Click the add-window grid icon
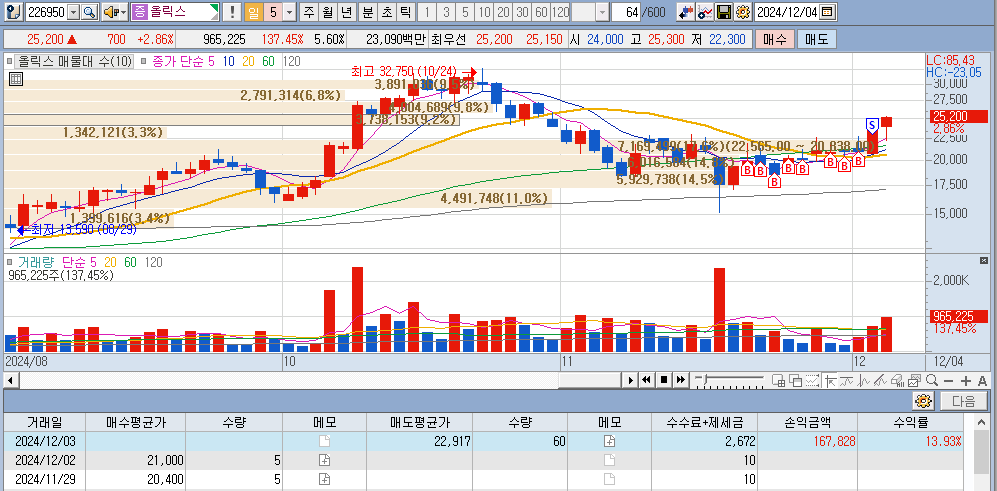The height and width of the screenshot is (491, 997). 778,380
